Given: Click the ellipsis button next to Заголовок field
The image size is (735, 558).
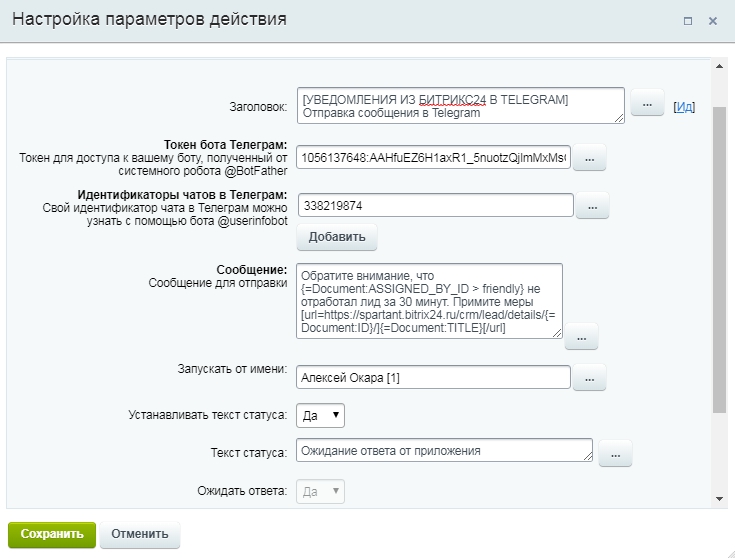Looking at the screenshot, I should pyautogui.click(x=646, y=103).
